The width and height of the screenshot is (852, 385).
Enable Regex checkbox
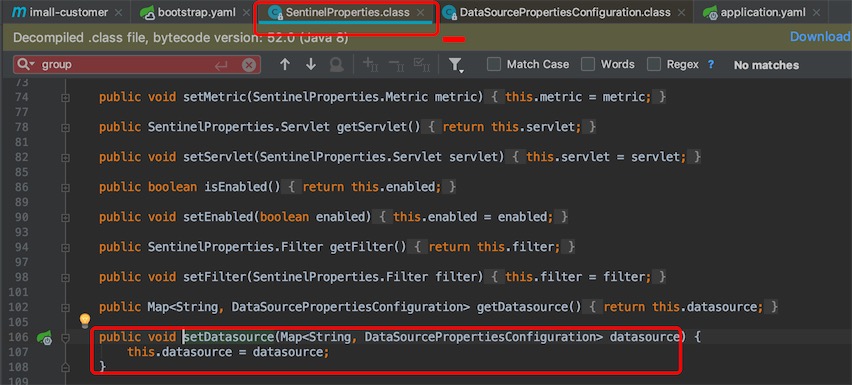(654, 65)
